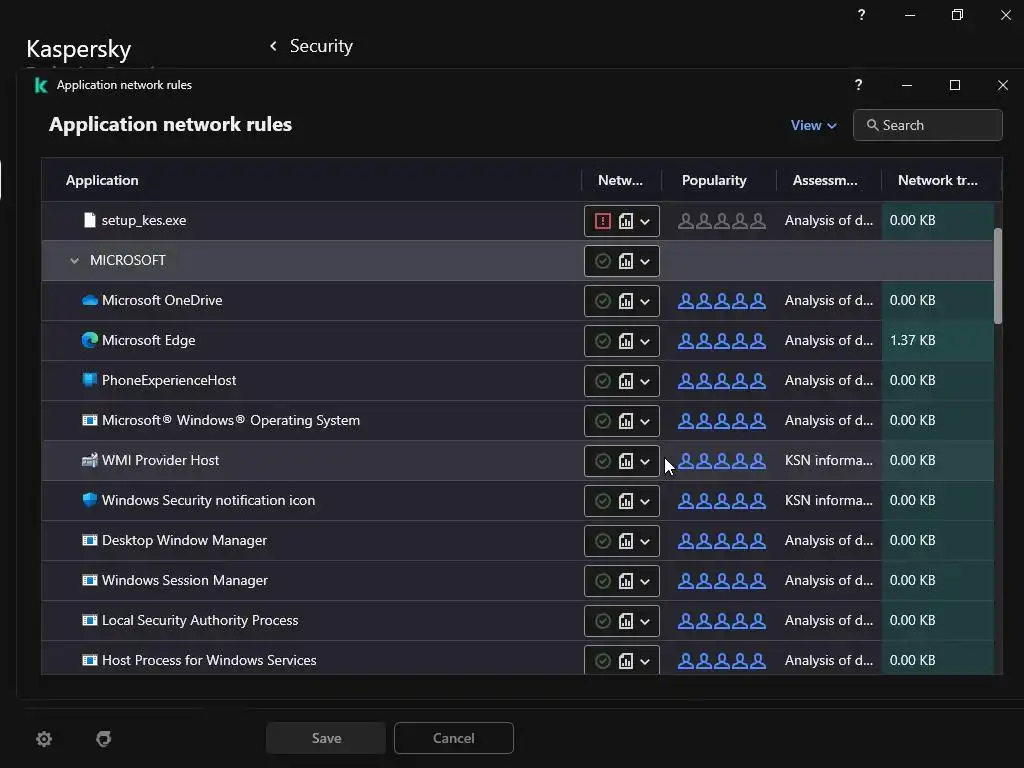
Task: Click the Microsoft OneDrive cloud icon
Action: click(x=90, y=300)
